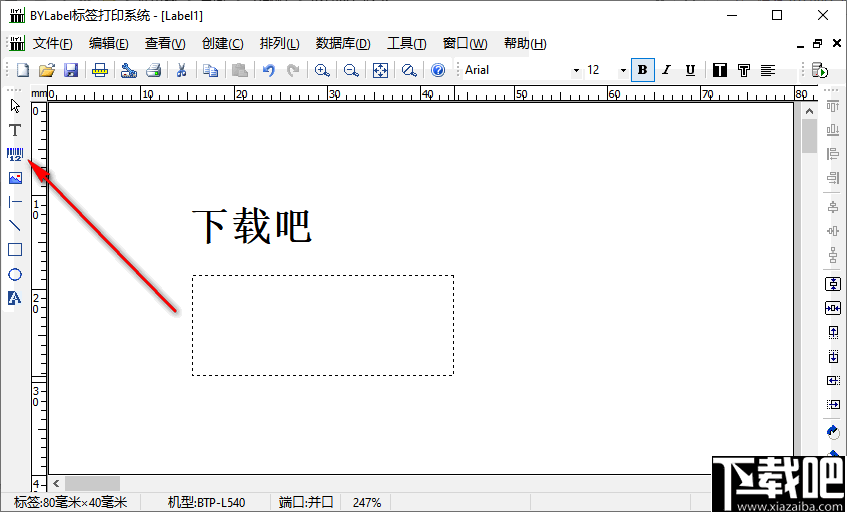
Task: Click vertical scrollbar up arrow
Action: (x=809, y=111)
